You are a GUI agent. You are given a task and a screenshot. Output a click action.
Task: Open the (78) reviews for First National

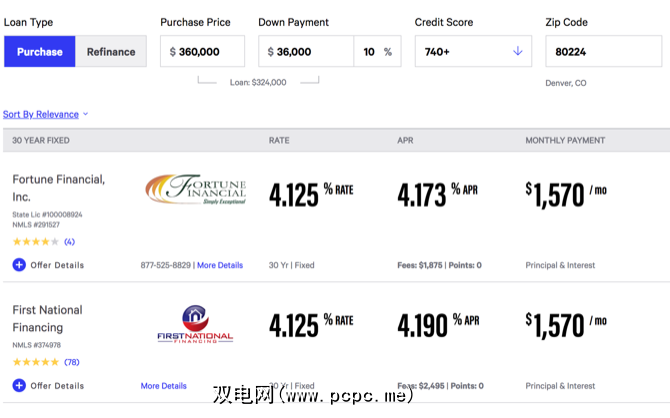72,362
